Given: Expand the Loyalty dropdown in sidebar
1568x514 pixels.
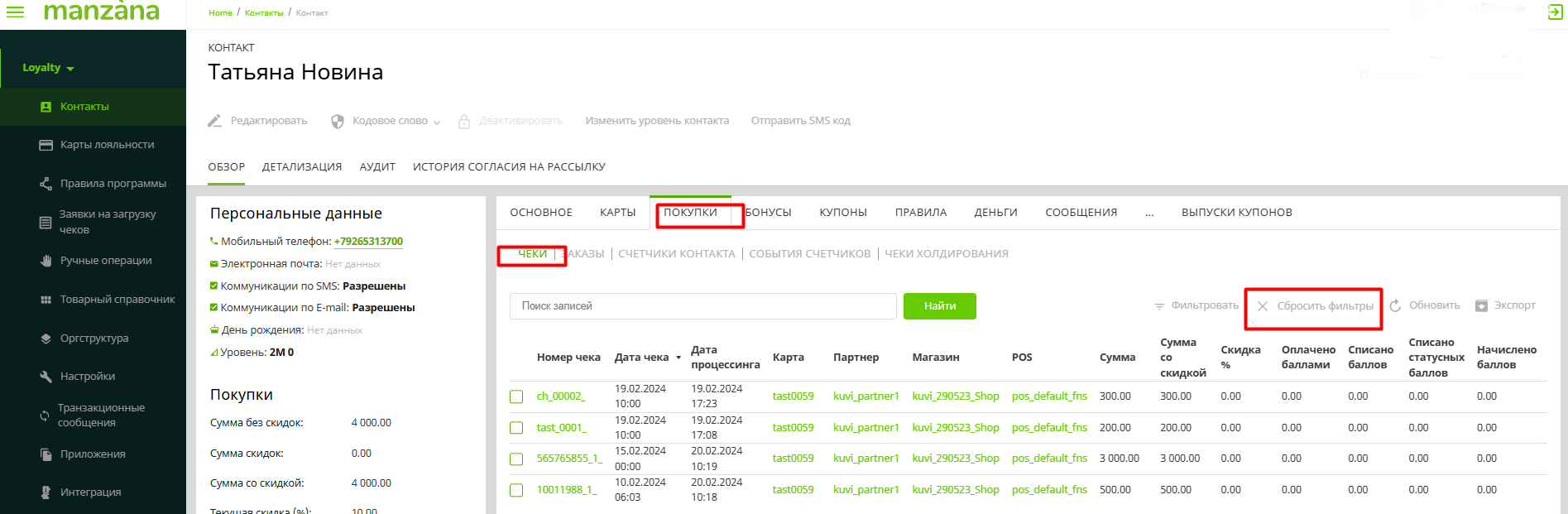Looking at the screenshot, I should [x=48, y=68].
